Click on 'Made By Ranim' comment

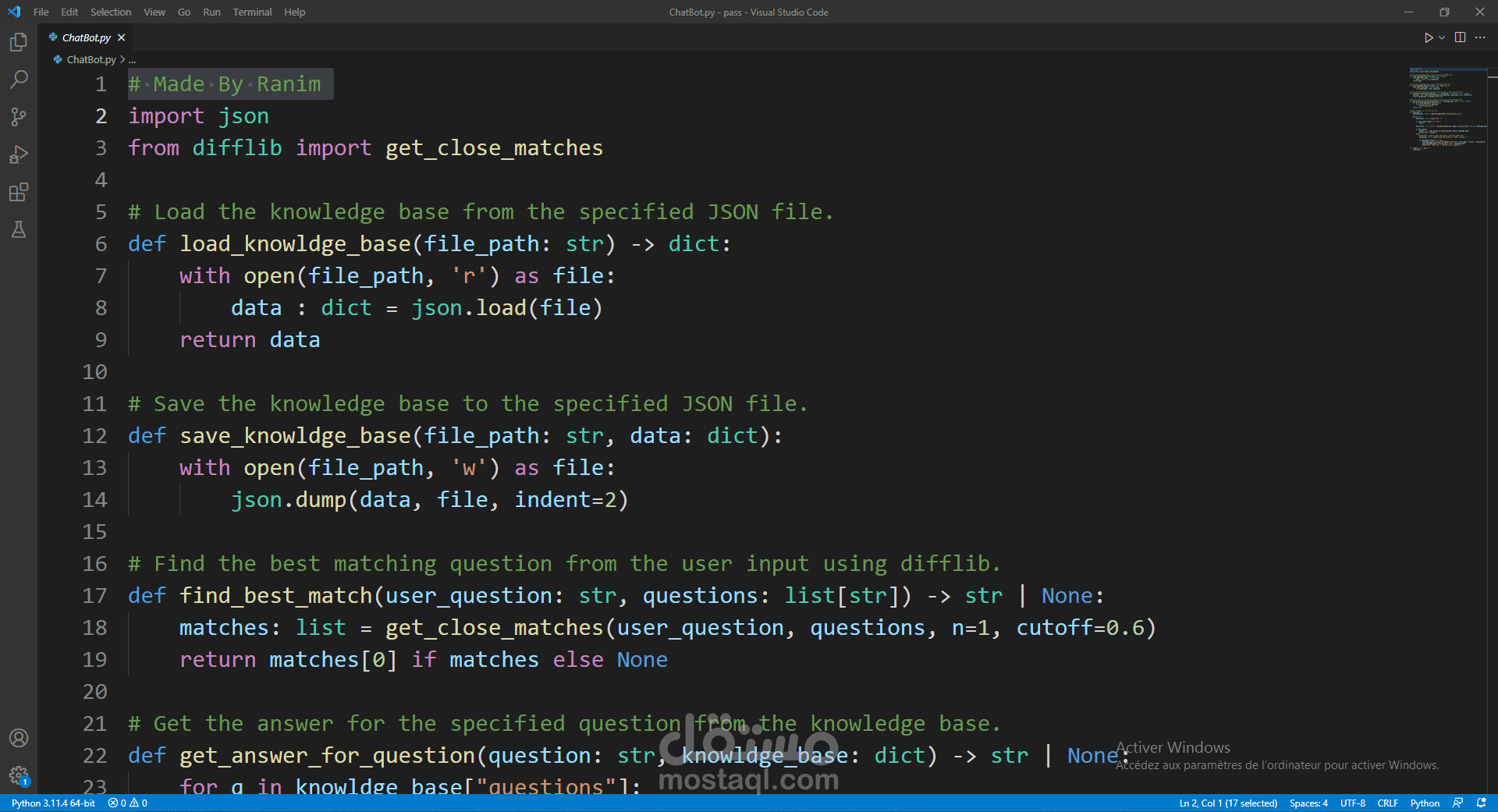point(225,84)
